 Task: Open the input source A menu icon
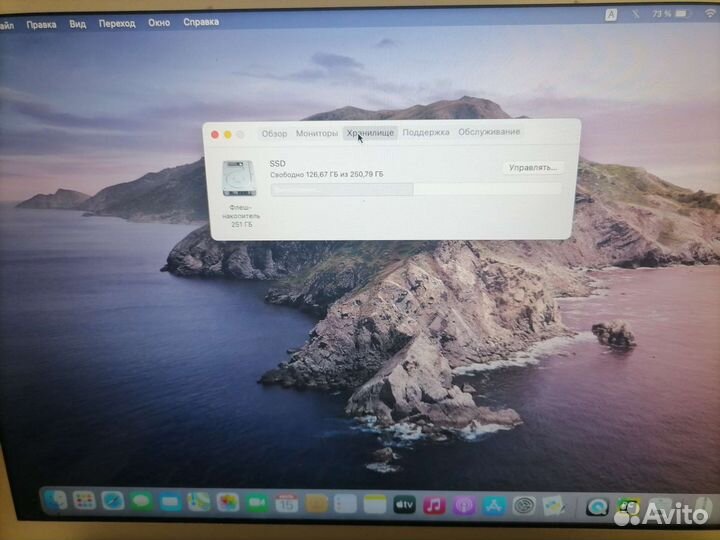(x=611, y=15)
